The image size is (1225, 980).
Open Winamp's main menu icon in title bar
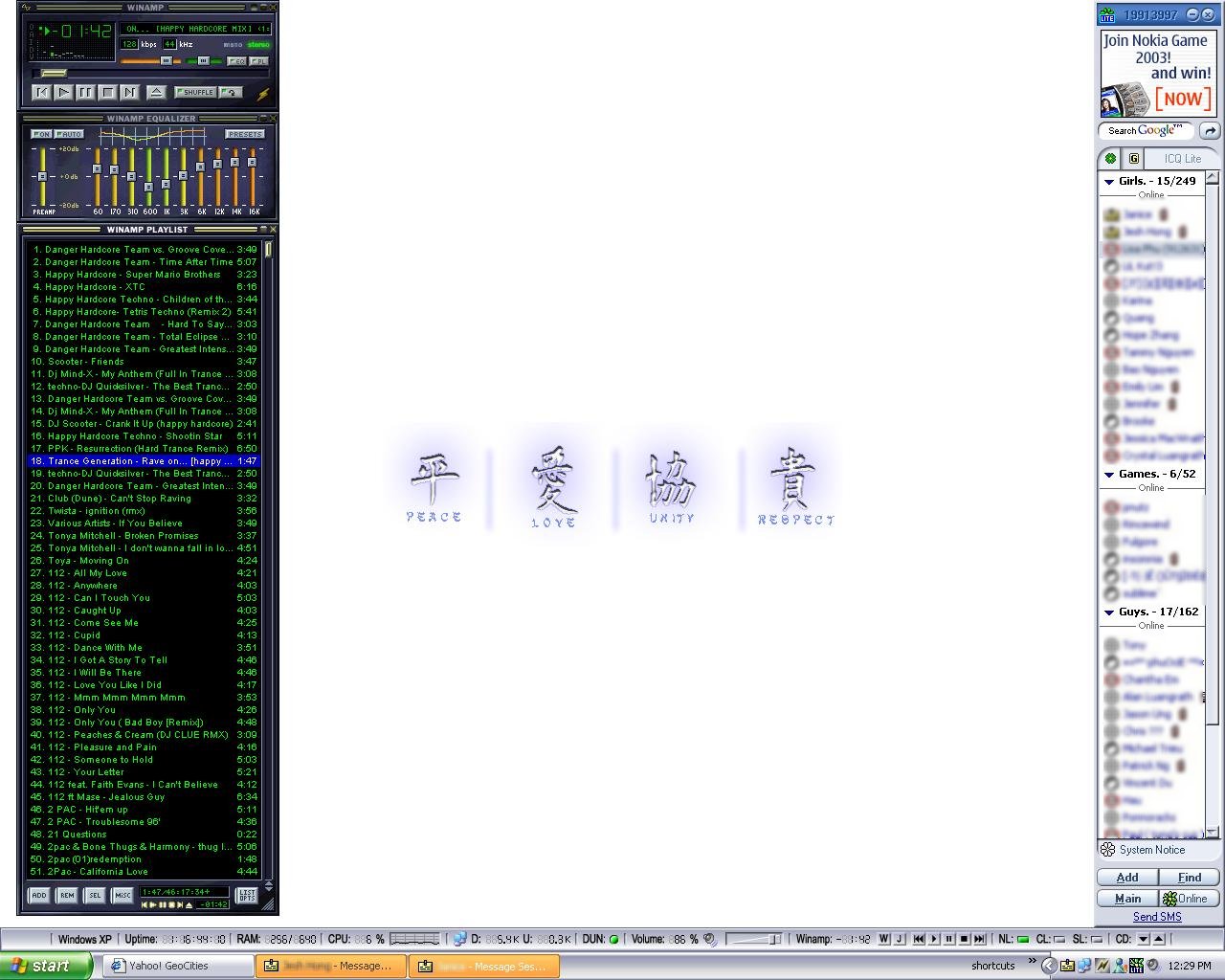[x=25, y=8]
